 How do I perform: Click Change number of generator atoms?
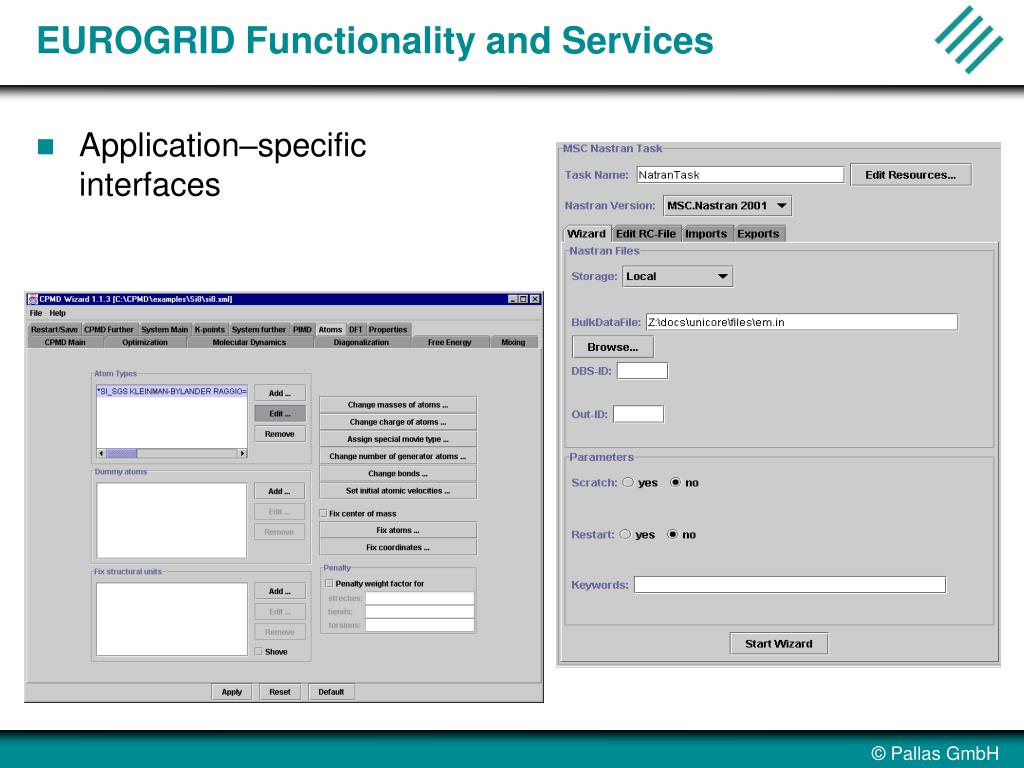click(x=398, y=456)
